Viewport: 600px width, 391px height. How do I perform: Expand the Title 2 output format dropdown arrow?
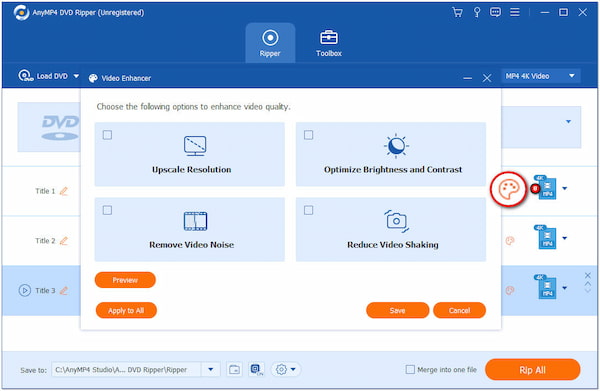pyautogui.click(x=564, y=238)
